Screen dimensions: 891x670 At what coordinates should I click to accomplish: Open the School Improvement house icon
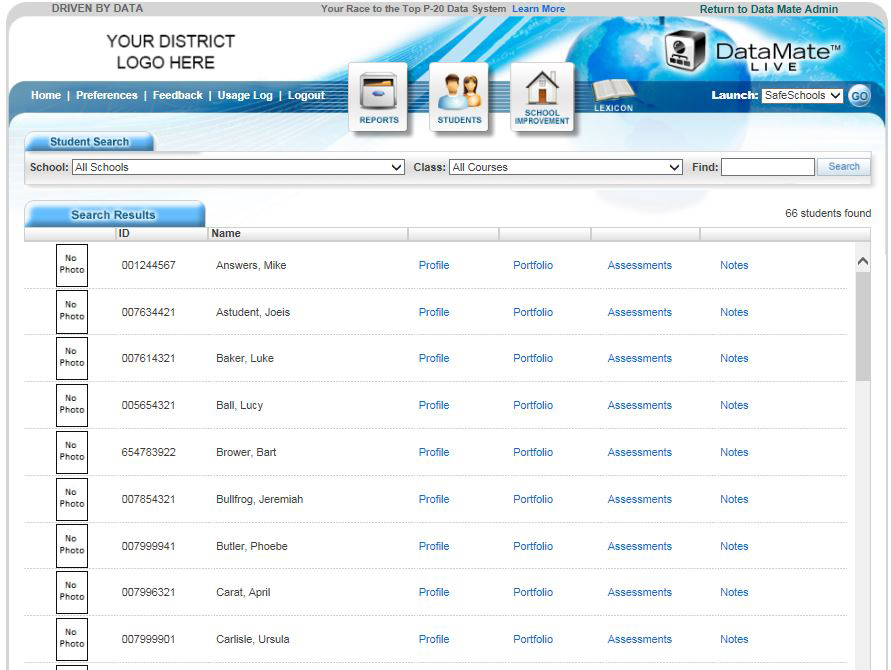(542, 96)
